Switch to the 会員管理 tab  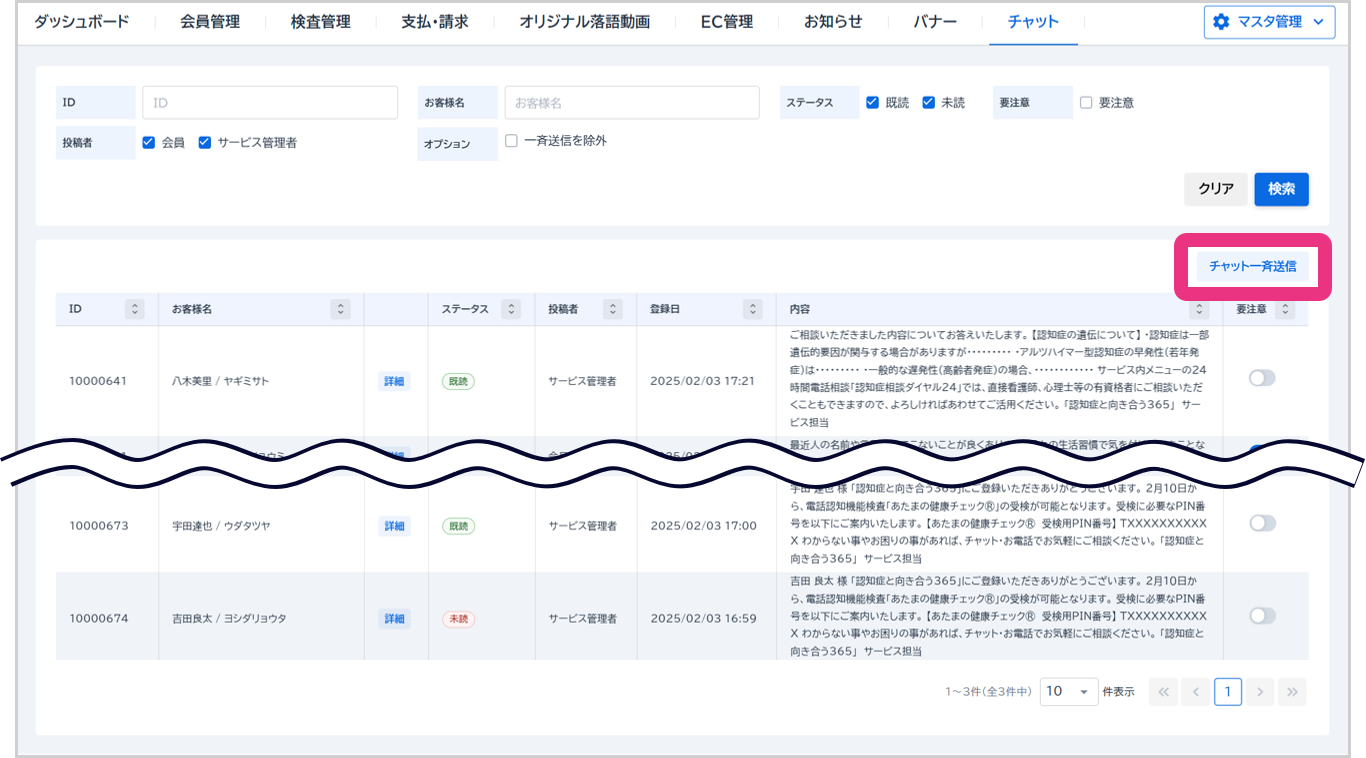coord(210,21)
